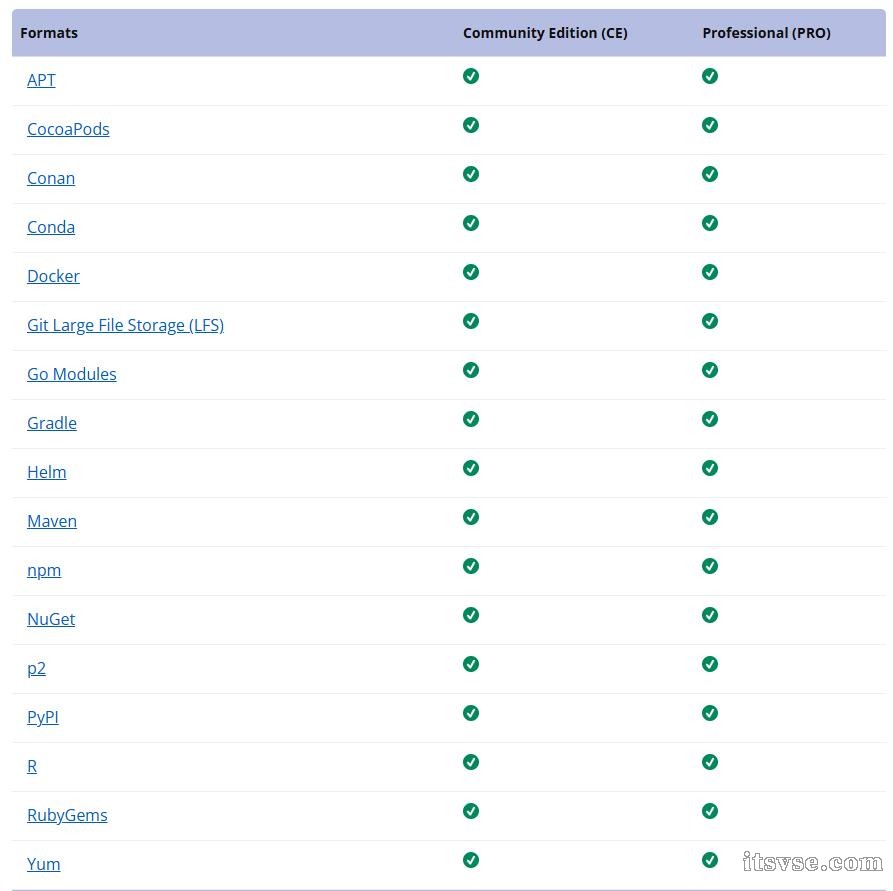
Task: Click the Professional checkmark for PyPI
Action: coord(710,713)
